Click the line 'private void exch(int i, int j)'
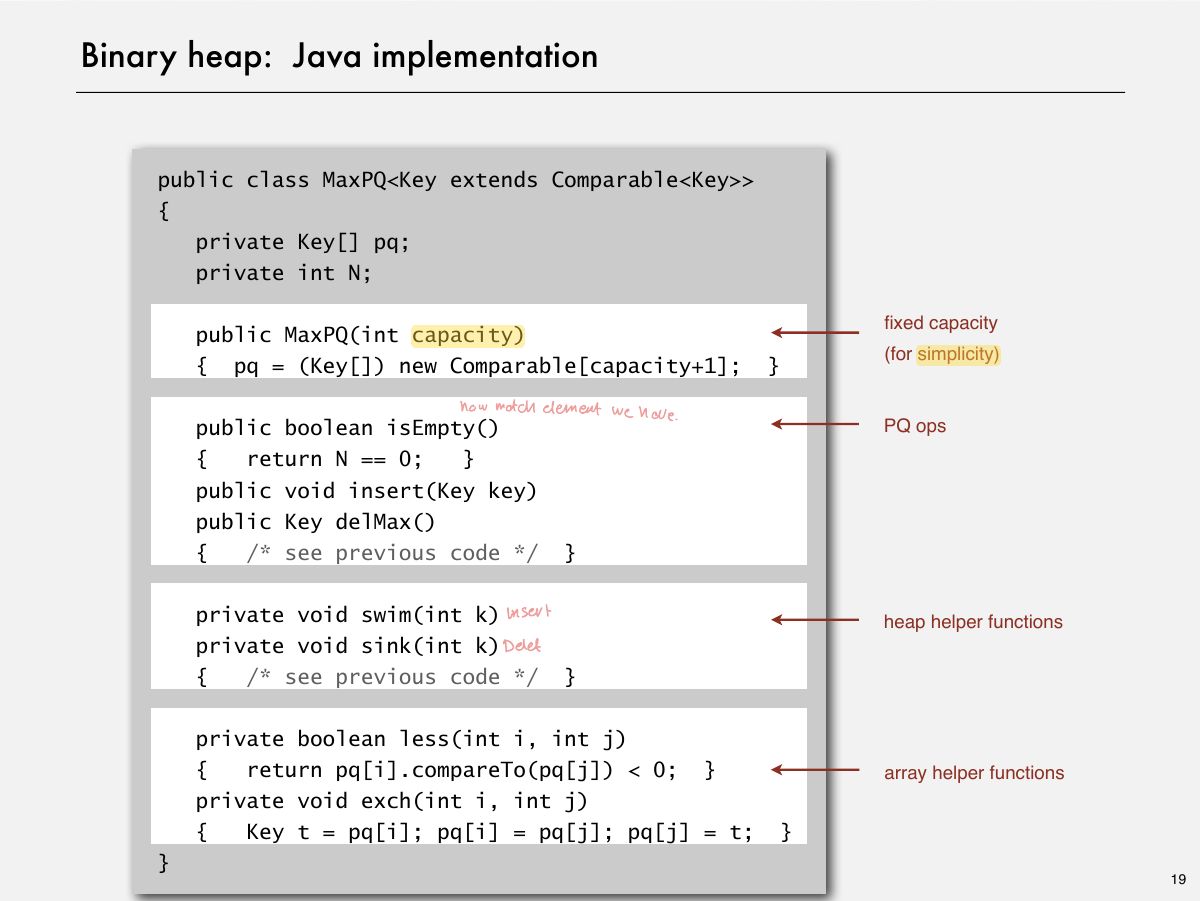 click(x=391, y=801)
